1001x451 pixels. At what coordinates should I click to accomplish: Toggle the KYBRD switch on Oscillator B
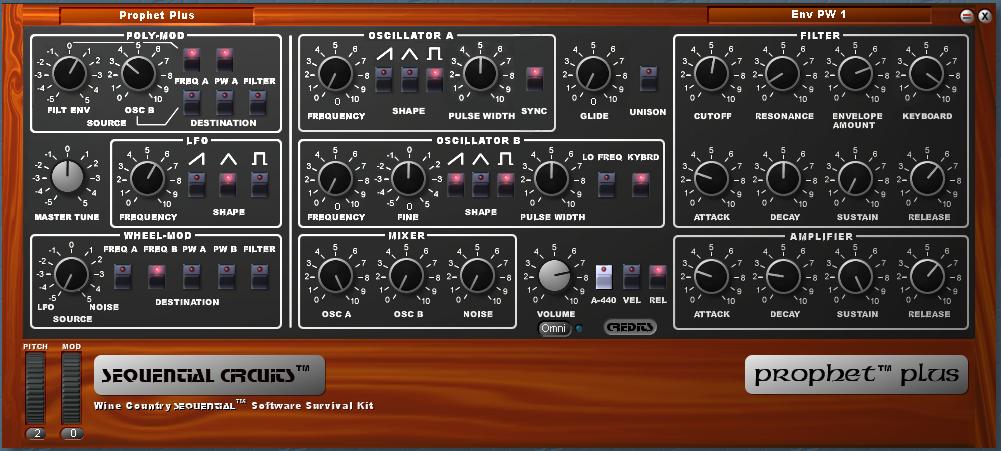(641, 184)
